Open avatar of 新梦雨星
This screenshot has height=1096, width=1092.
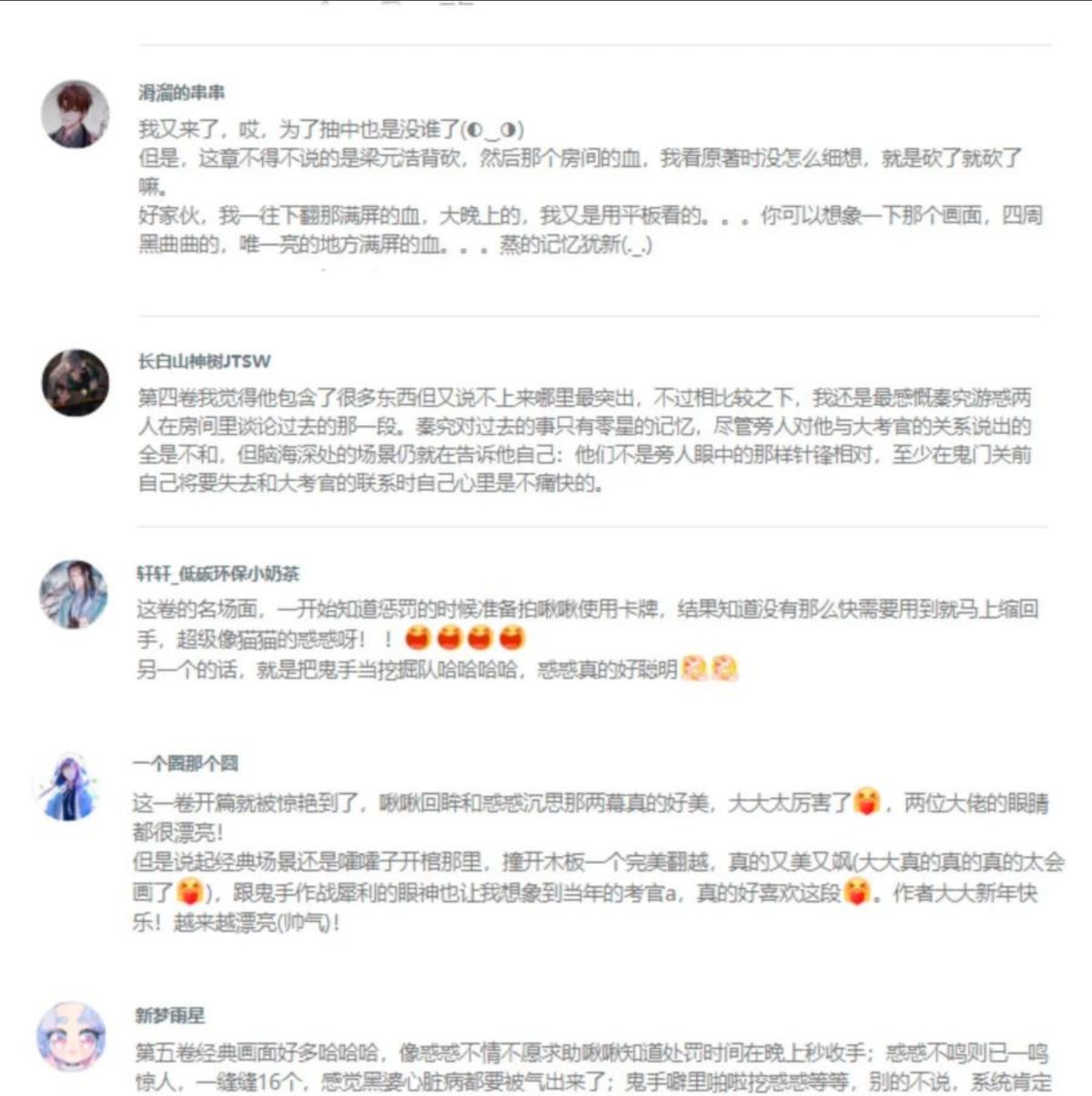(x=72, y=1037)
